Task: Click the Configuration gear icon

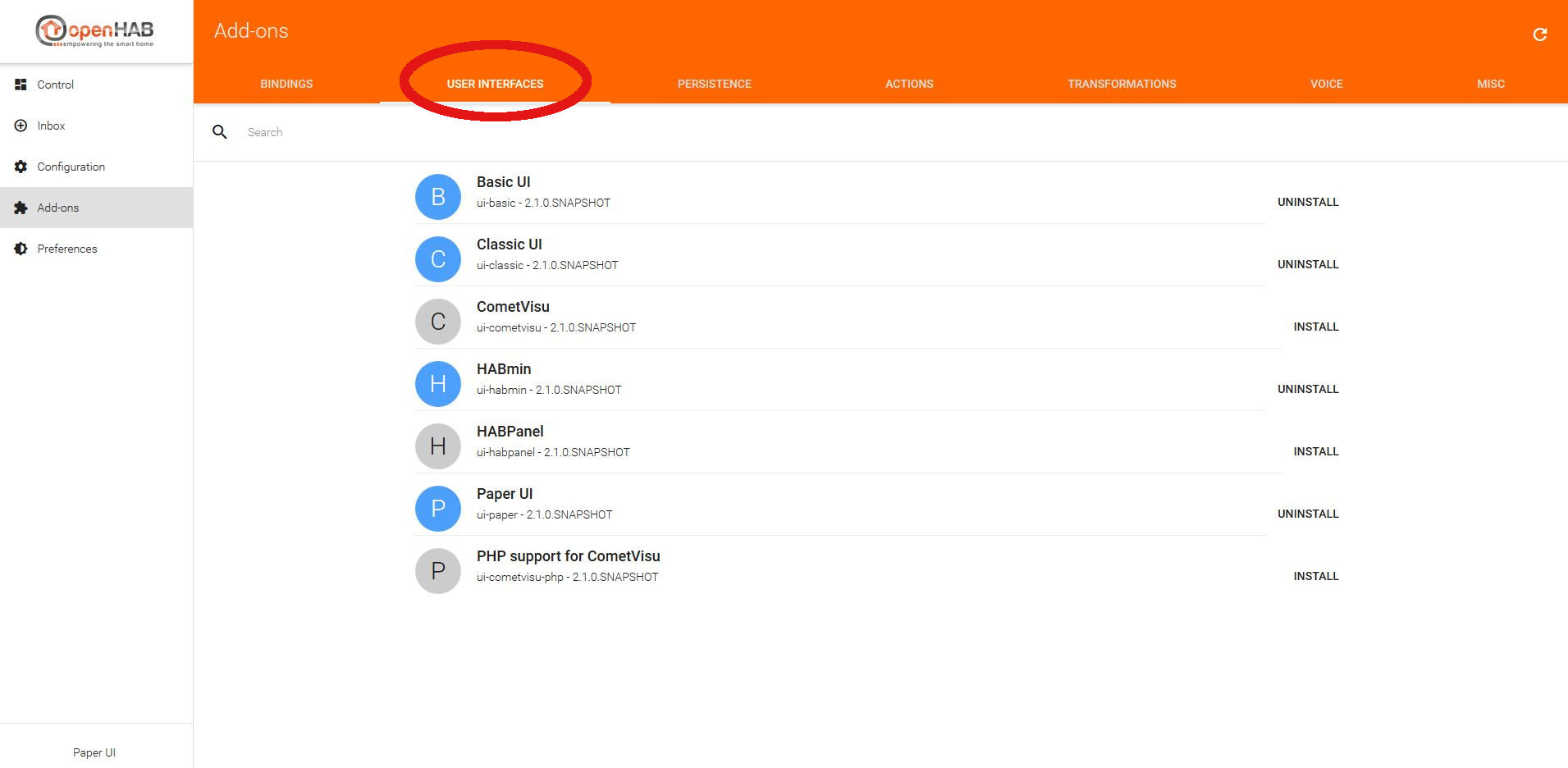Action: (x=21, y=167)
